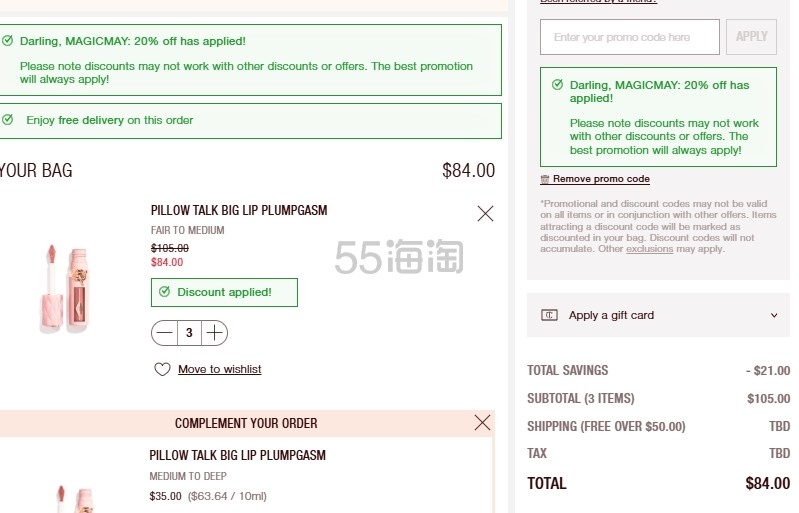Click the Discount applied! badge

[224, 292]
